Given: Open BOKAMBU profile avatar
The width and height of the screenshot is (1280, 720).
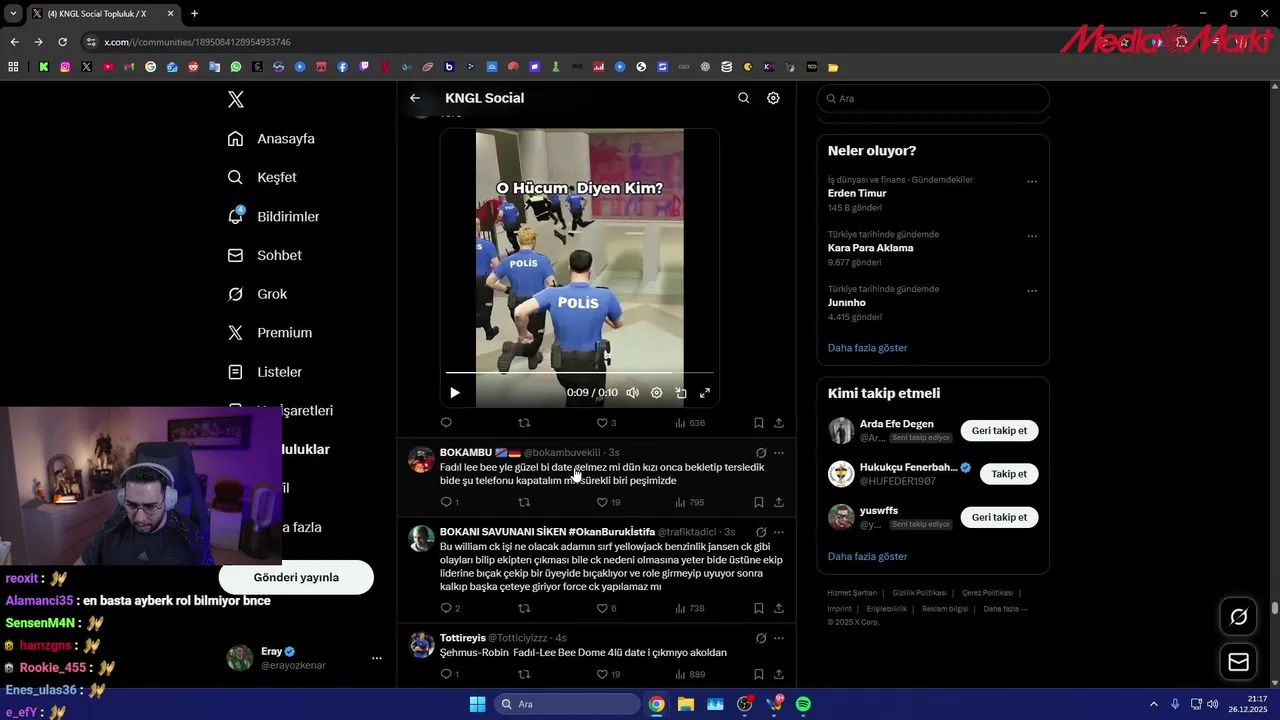Looking at the screenshot, I should [x=422, y=460].
